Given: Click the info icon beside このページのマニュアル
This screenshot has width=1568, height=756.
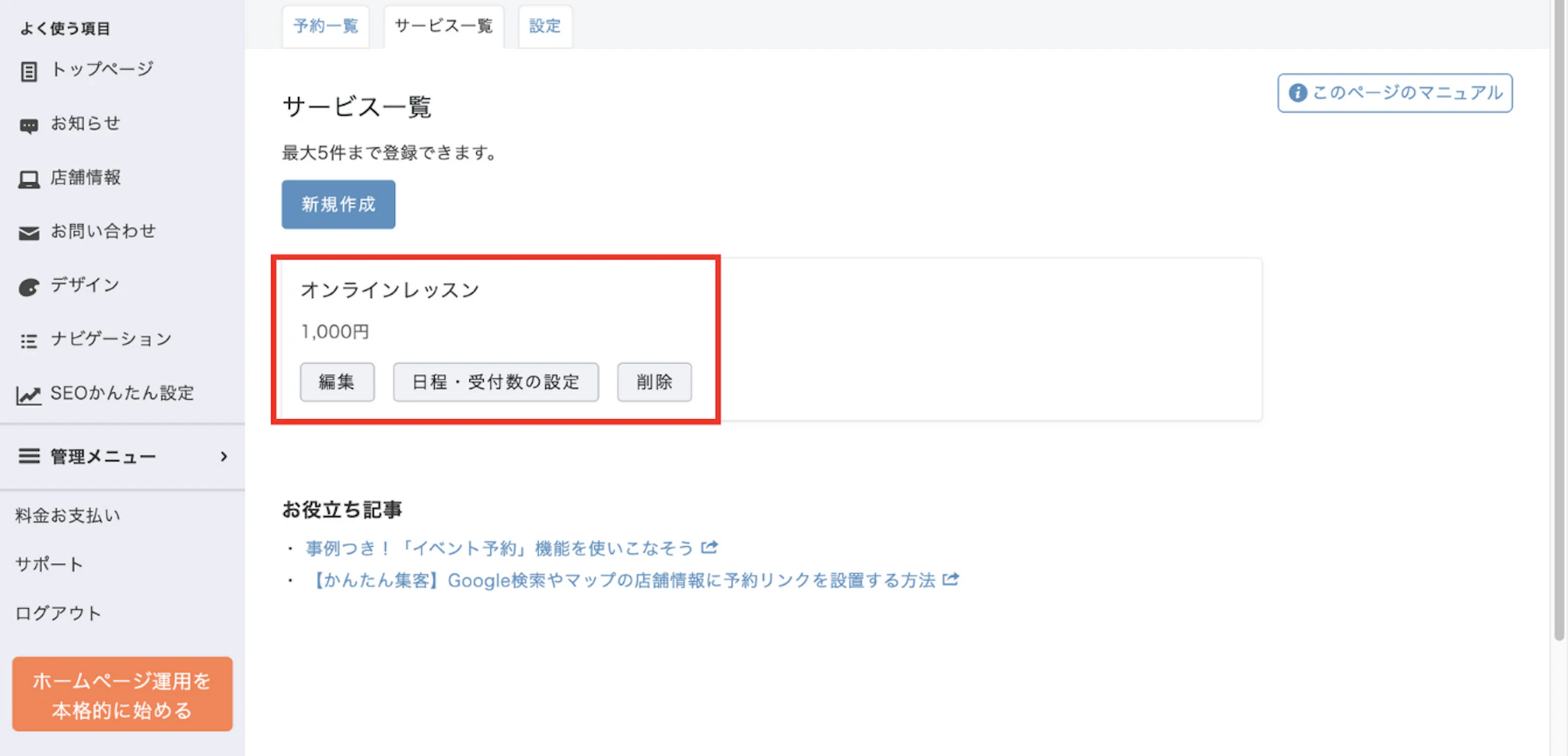Looking at the screenshot, I should coord(1297,93).
